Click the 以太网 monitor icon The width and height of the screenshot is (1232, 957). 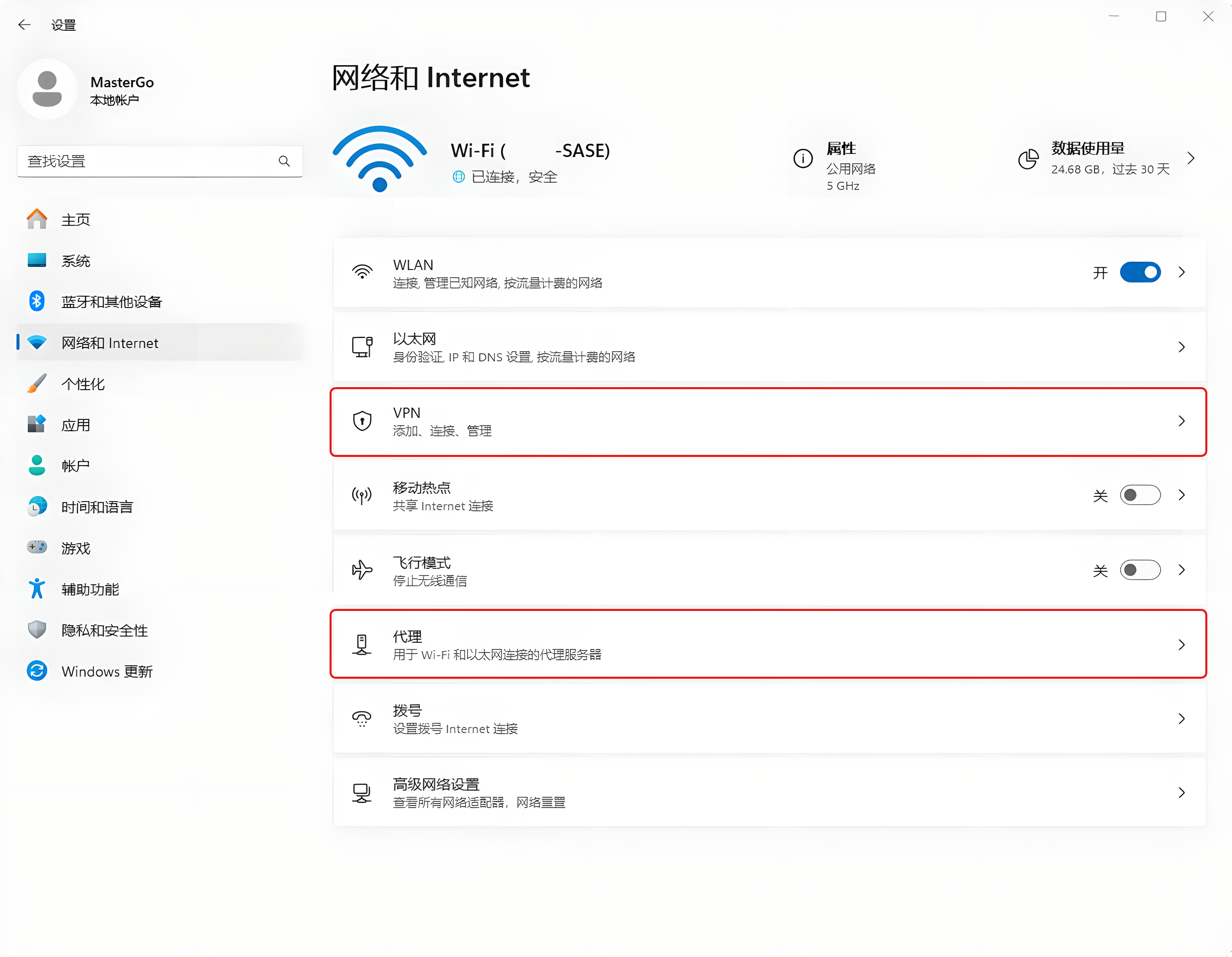(362, 347)
